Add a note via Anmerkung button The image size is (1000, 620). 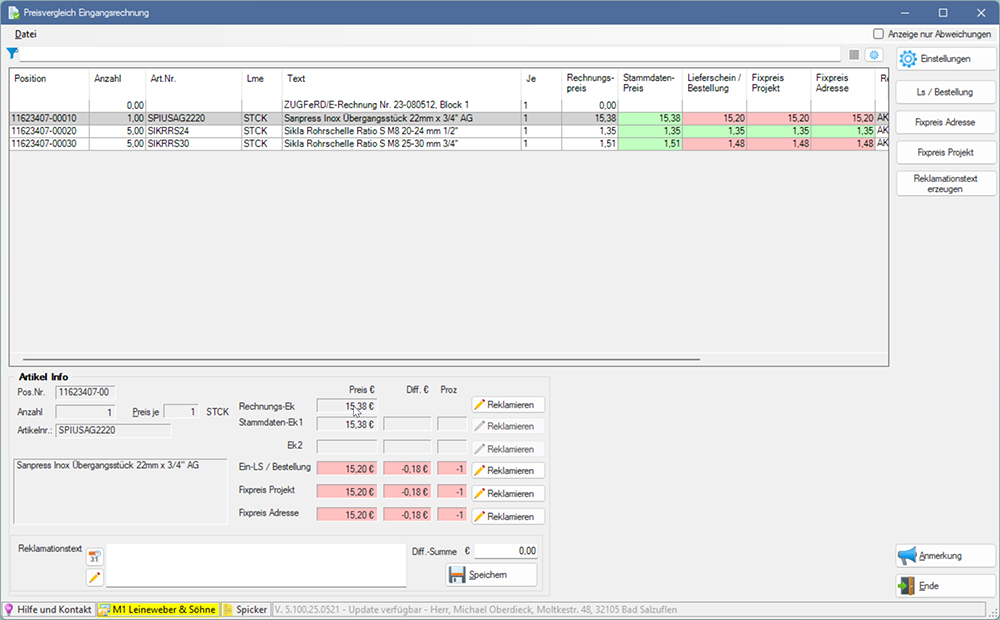point(945,556)
